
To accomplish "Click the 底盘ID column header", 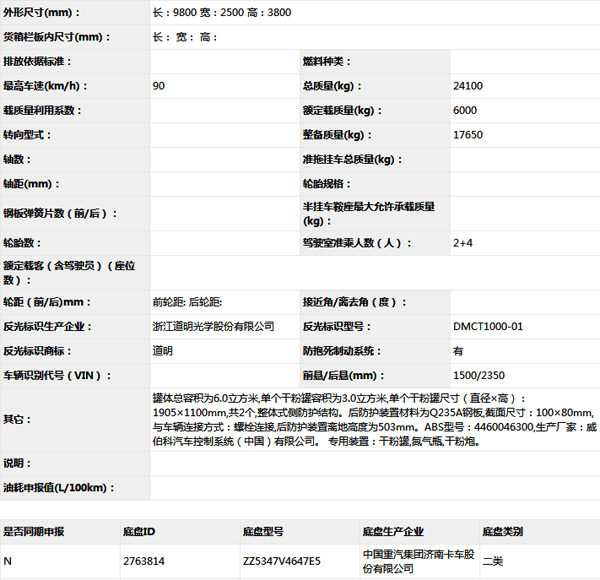I will 140,532.
